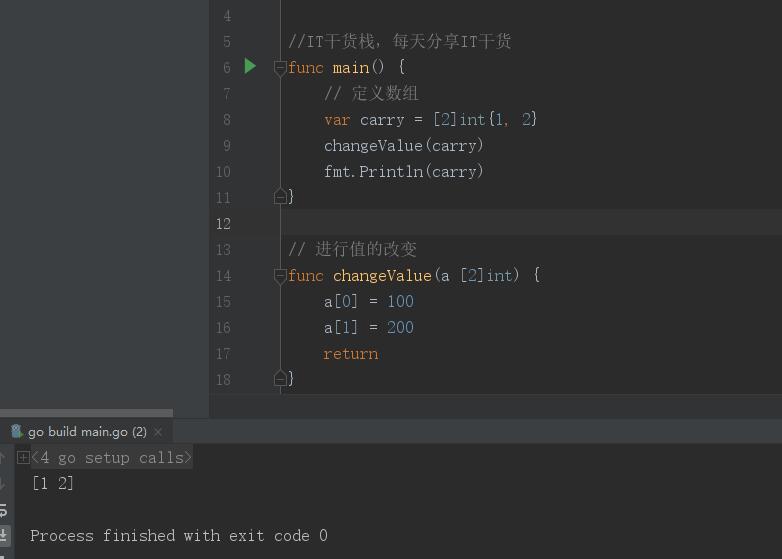This screenshot has height=559, width=782.
Task: Click the green run gutter icon beside main
Action: pos(250,67)
